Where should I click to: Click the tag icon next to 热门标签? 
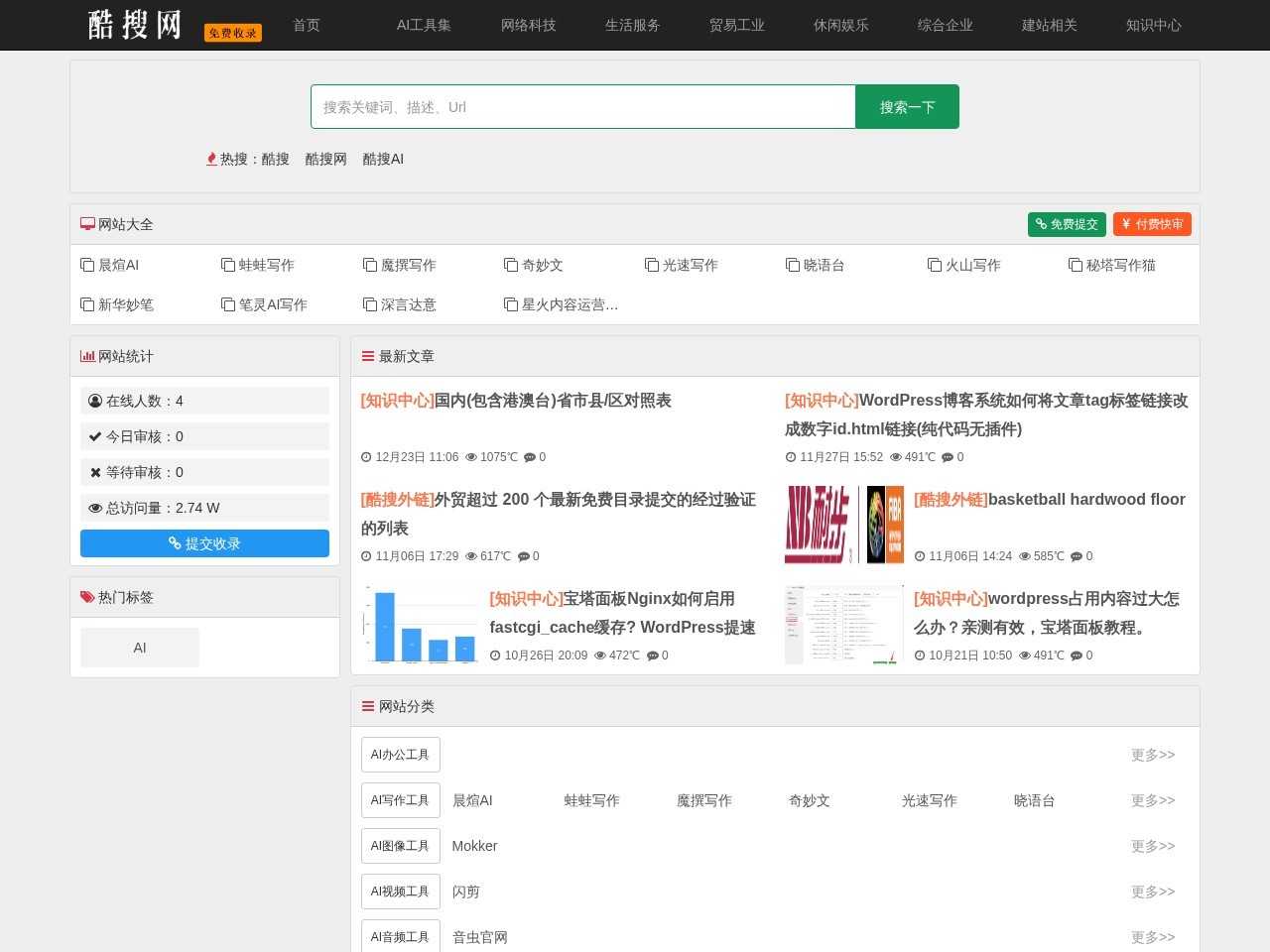point(86,597)
